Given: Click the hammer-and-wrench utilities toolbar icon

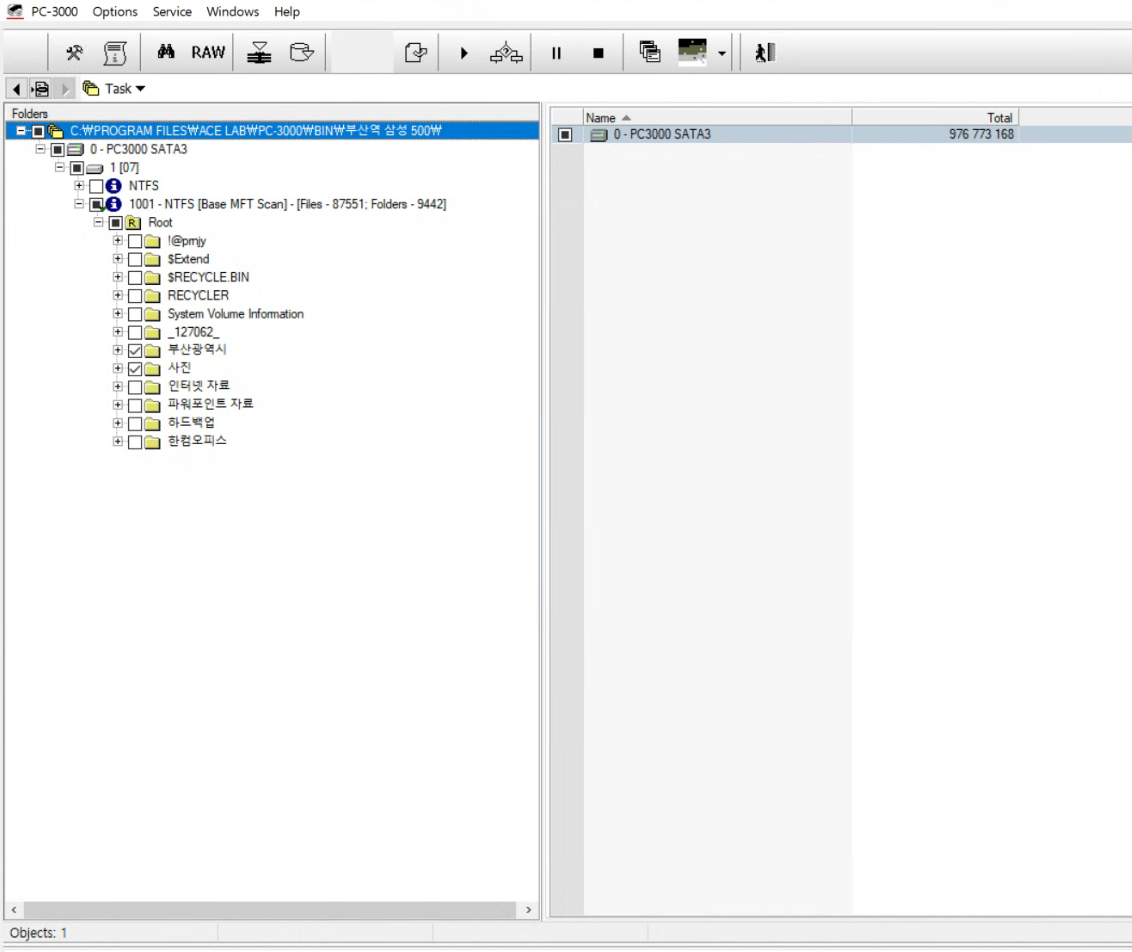Looking at the screenshot, I should (74, 53).
